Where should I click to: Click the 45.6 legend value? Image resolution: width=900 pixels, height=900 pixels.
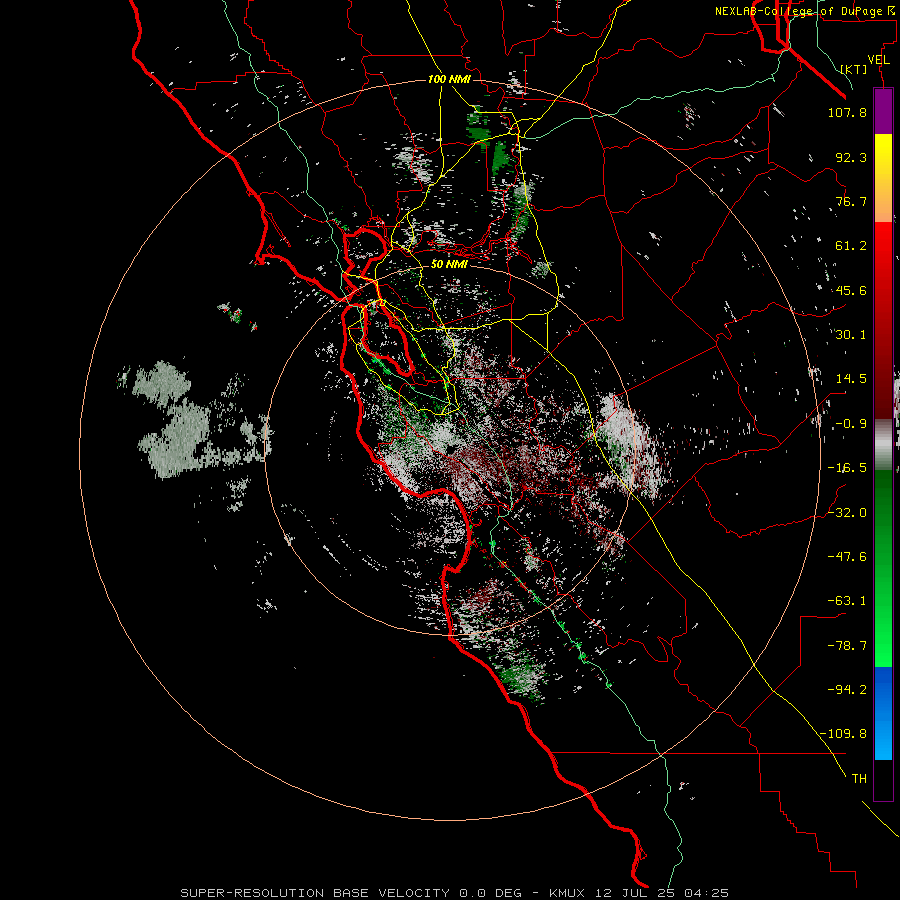pyautogui.click(x=851, y=290)
